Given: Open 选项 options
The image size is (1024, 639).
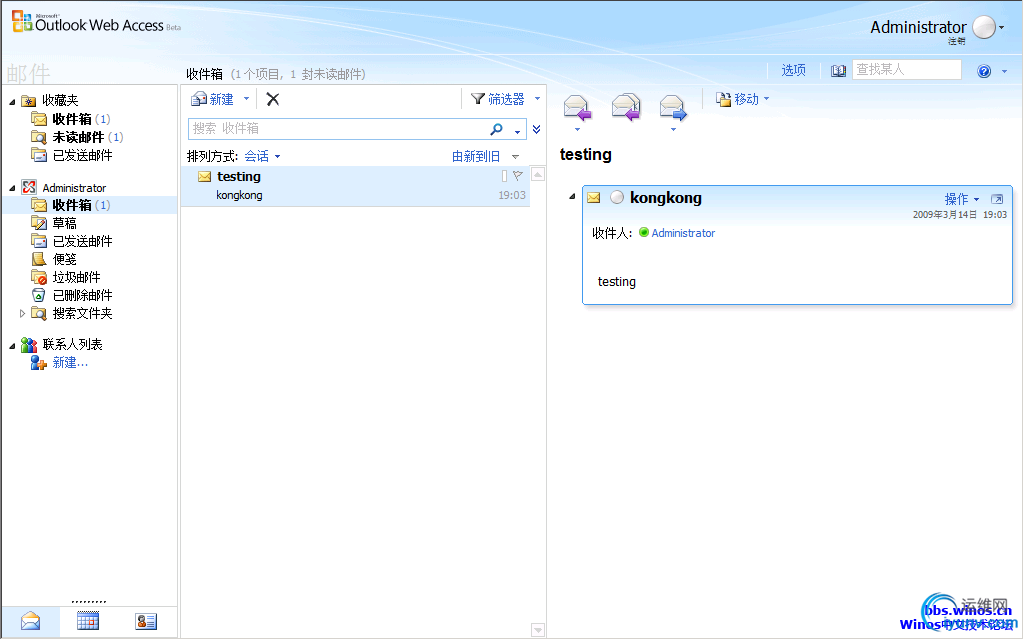Looking at the screenshot, I should 793,70.
